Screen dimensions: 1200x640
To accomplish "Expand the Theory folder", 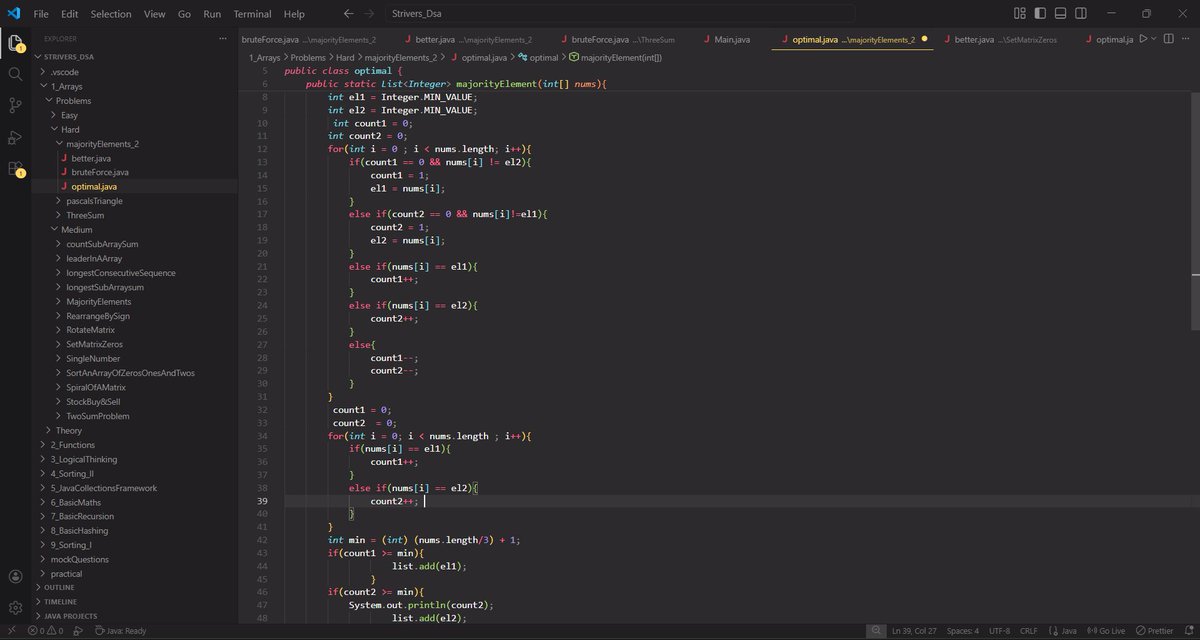I will [135, 430].
